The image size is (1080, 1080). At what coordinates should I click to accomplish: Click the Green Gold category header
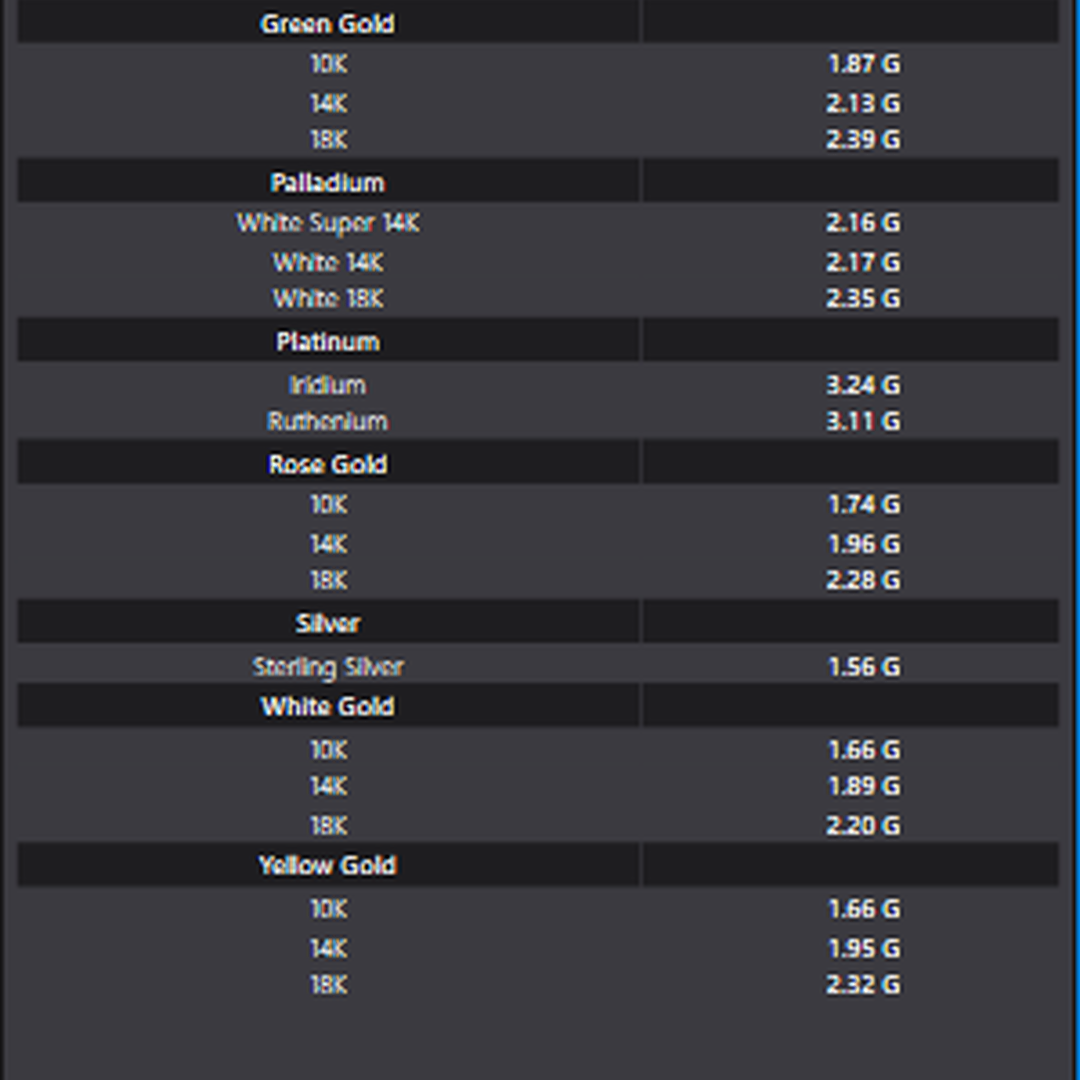tap(327, 24)
